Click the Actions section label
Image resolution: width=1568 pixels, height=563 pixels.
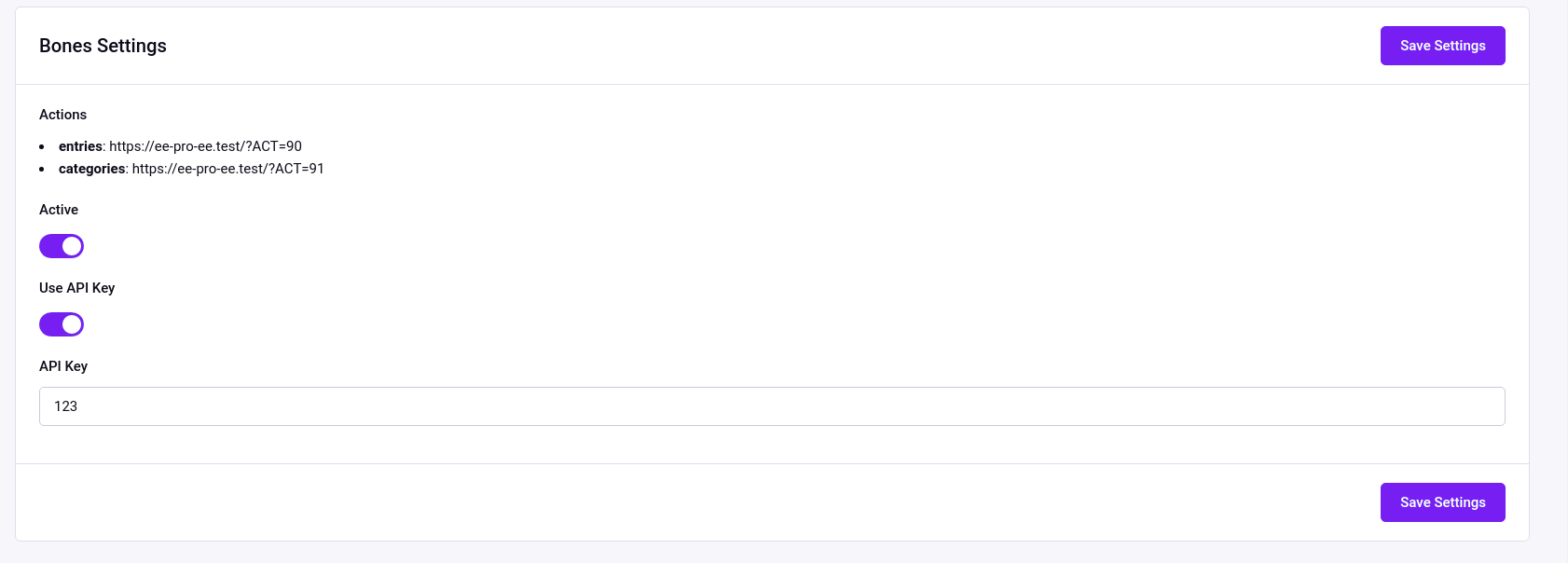coord(62,115)
